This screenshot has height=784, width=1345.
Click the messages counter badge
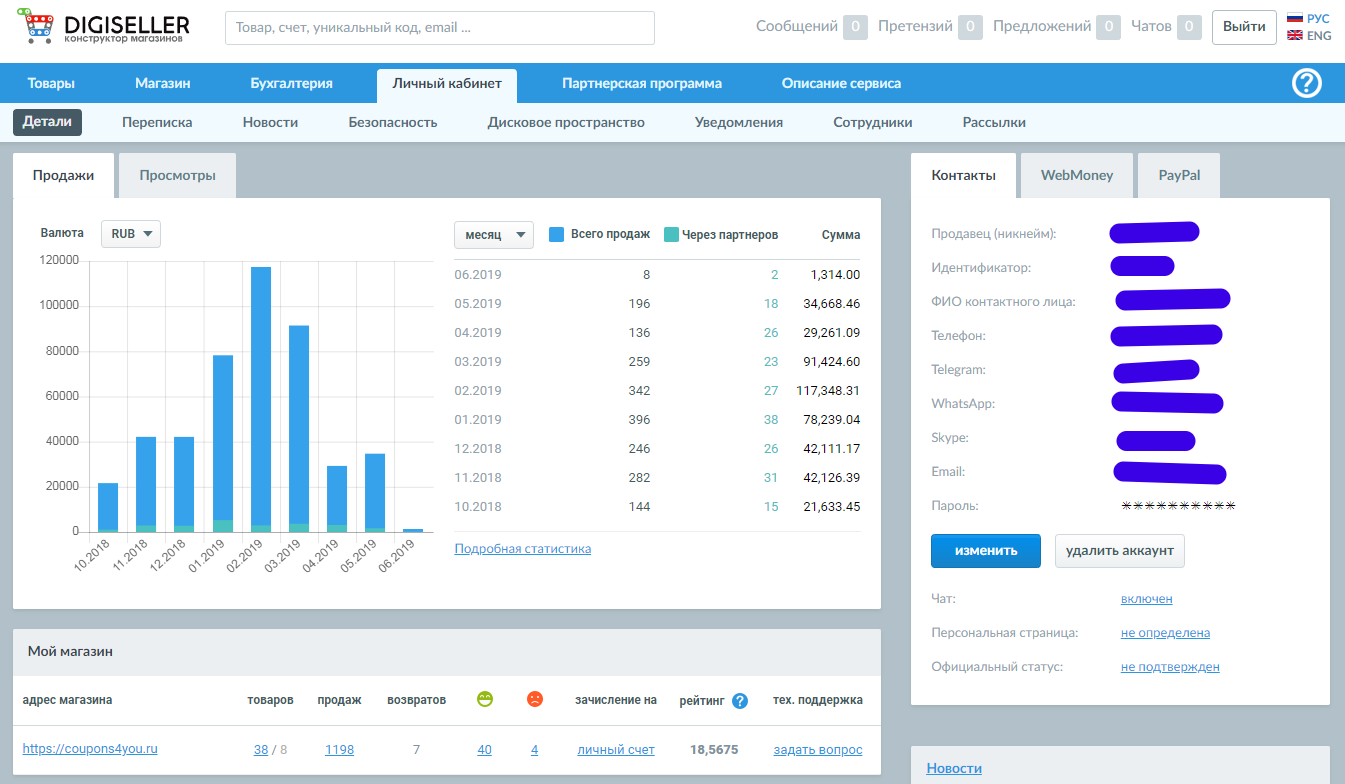(x=855, y=27)
